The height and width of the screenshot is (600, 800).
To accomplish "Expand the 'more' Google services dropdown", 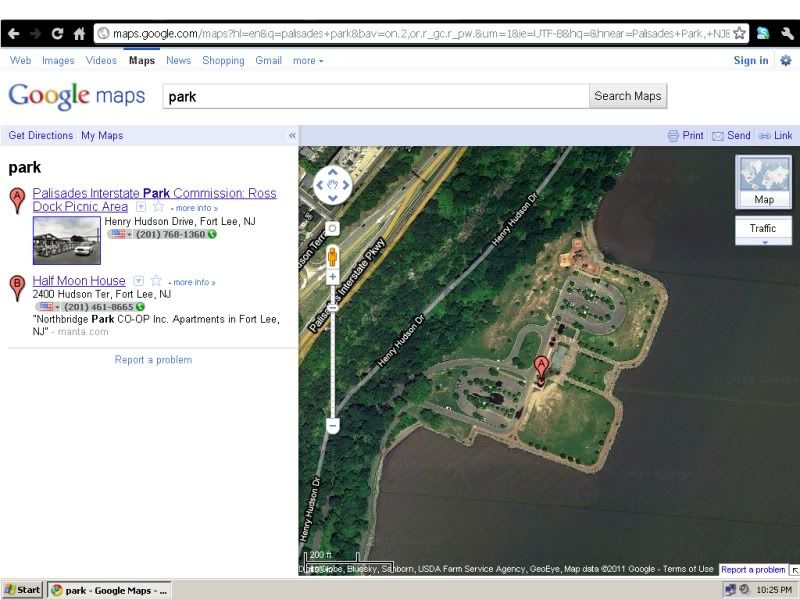I will [308, 60].
